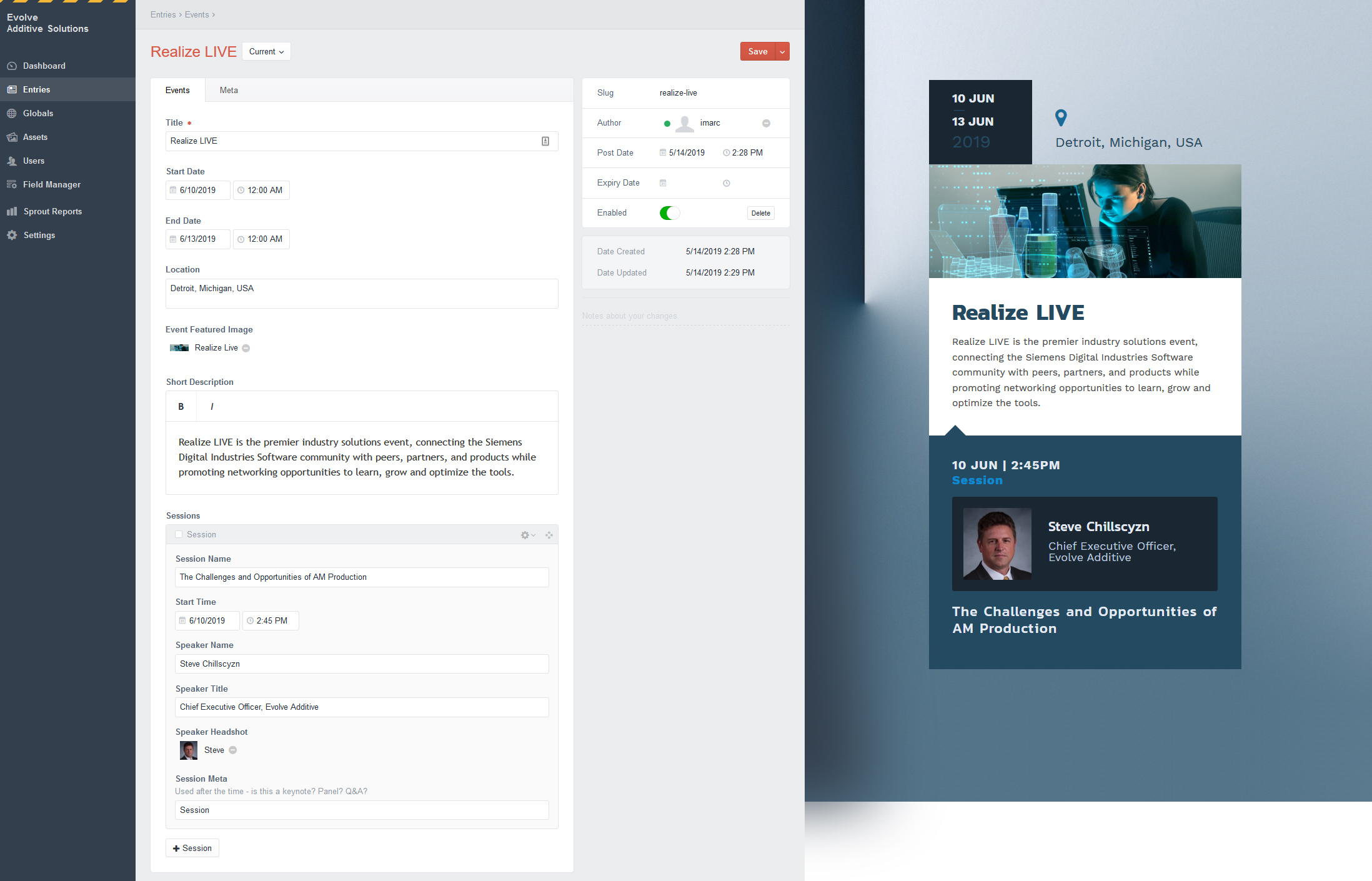Open the Session block settings gear
Screen dimensions: 1372x881
point(528,535)
